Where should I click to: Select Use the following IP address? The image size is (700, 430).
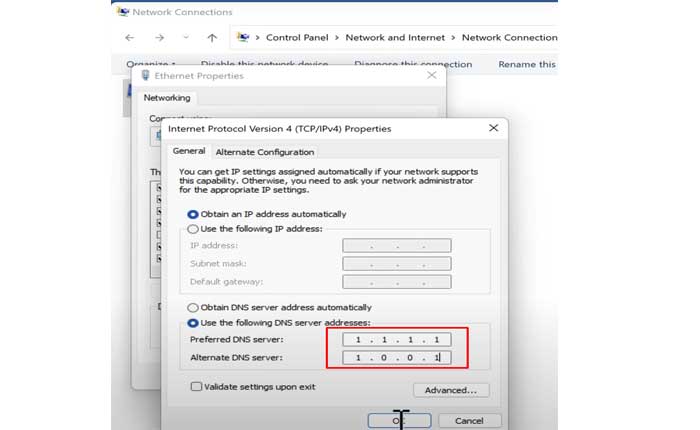pos(194,228)
